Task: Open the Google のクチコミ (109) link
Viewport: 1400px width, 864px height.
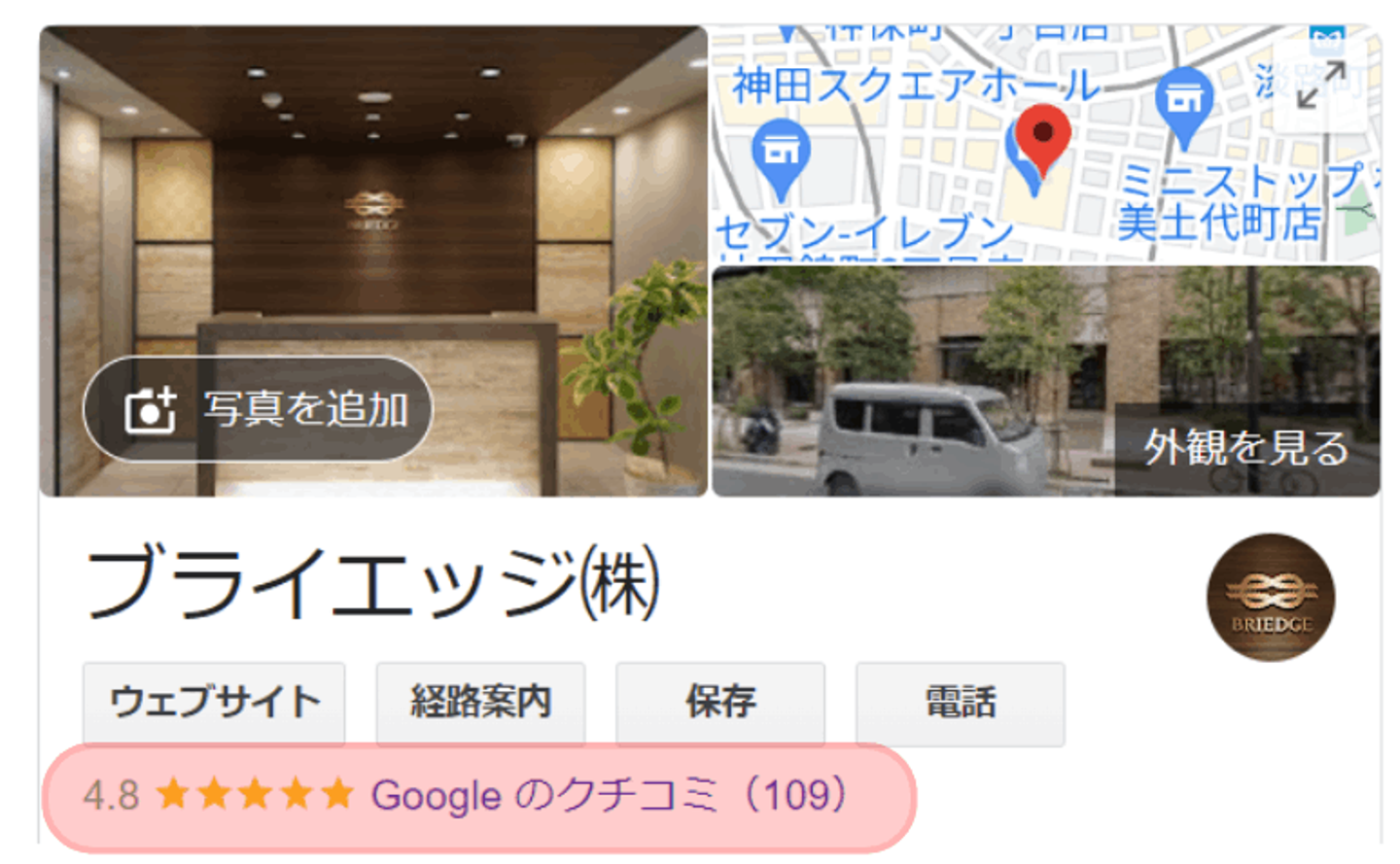Action: [611, 795]
